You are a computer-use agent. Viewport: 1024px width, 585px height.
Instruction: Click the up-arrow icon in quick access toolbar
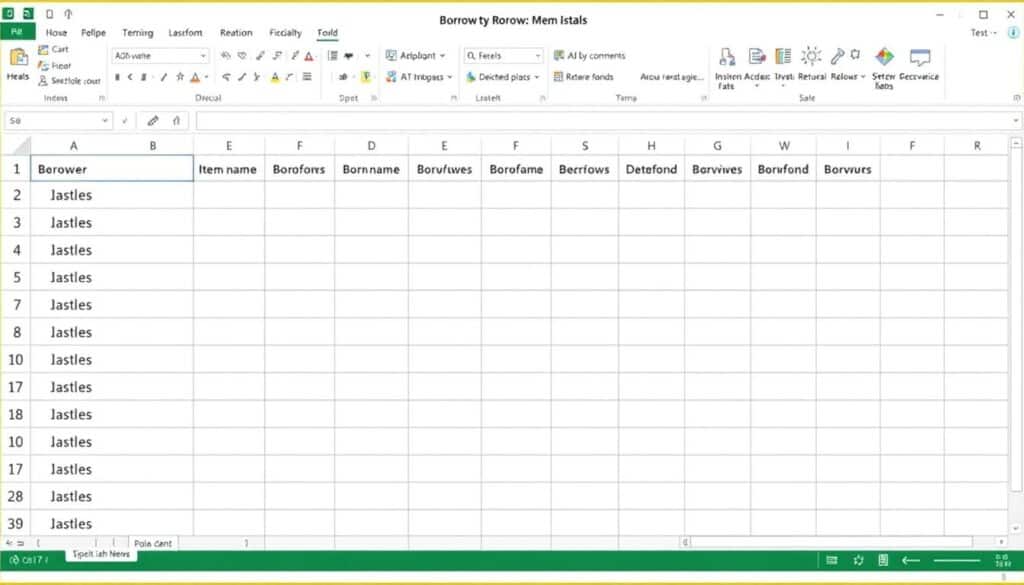68,14
